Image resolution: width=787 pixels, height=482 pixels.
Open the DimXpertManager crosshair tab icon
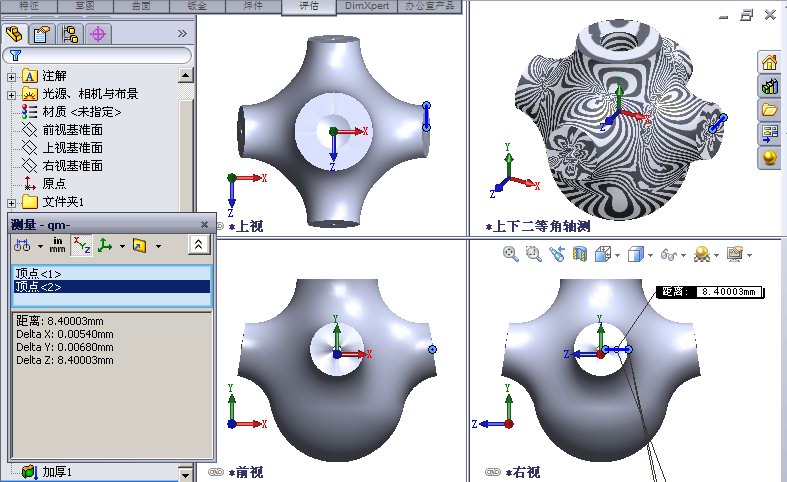(x=98, y=34)
